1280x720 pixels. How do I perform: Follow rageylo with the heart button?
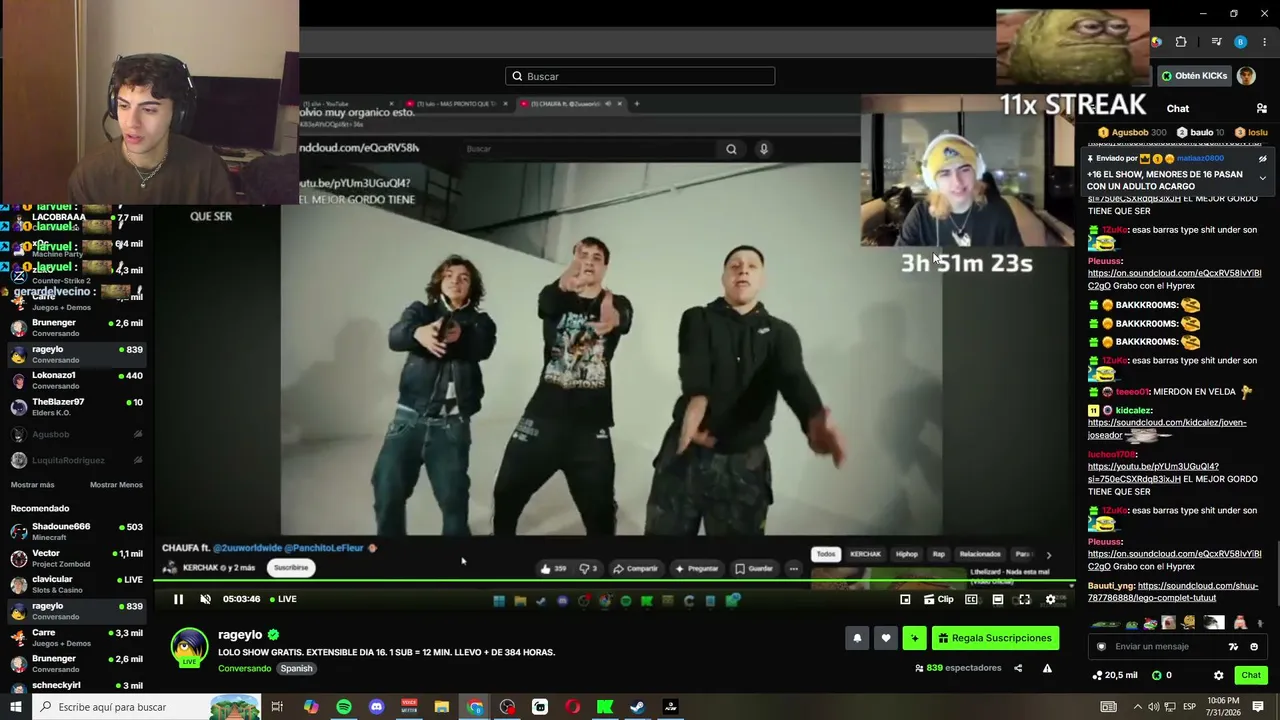[x=885, y=638]
